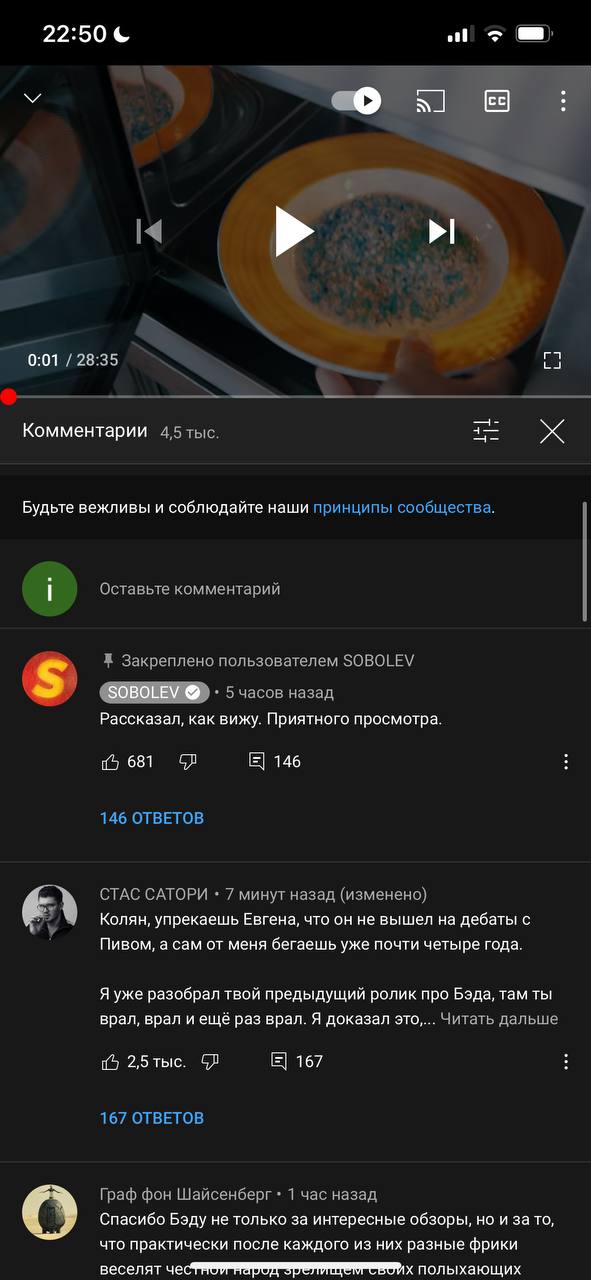The height and width of the screenshot is (1280, 591).
Task: Skip to next video
Action: 442,231
